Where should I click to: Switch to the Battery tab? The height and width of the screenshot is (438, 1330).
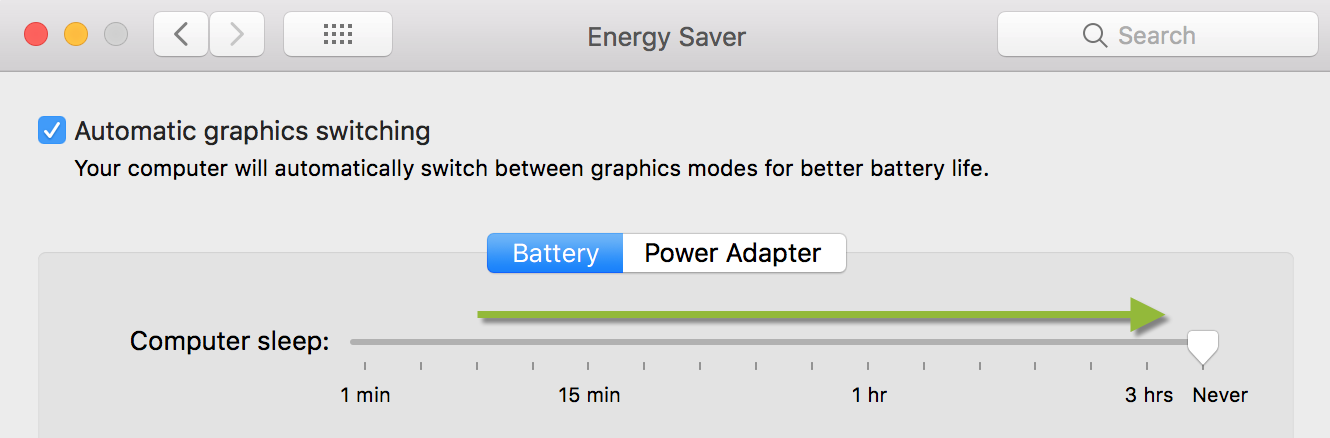(x=555, y=253)
